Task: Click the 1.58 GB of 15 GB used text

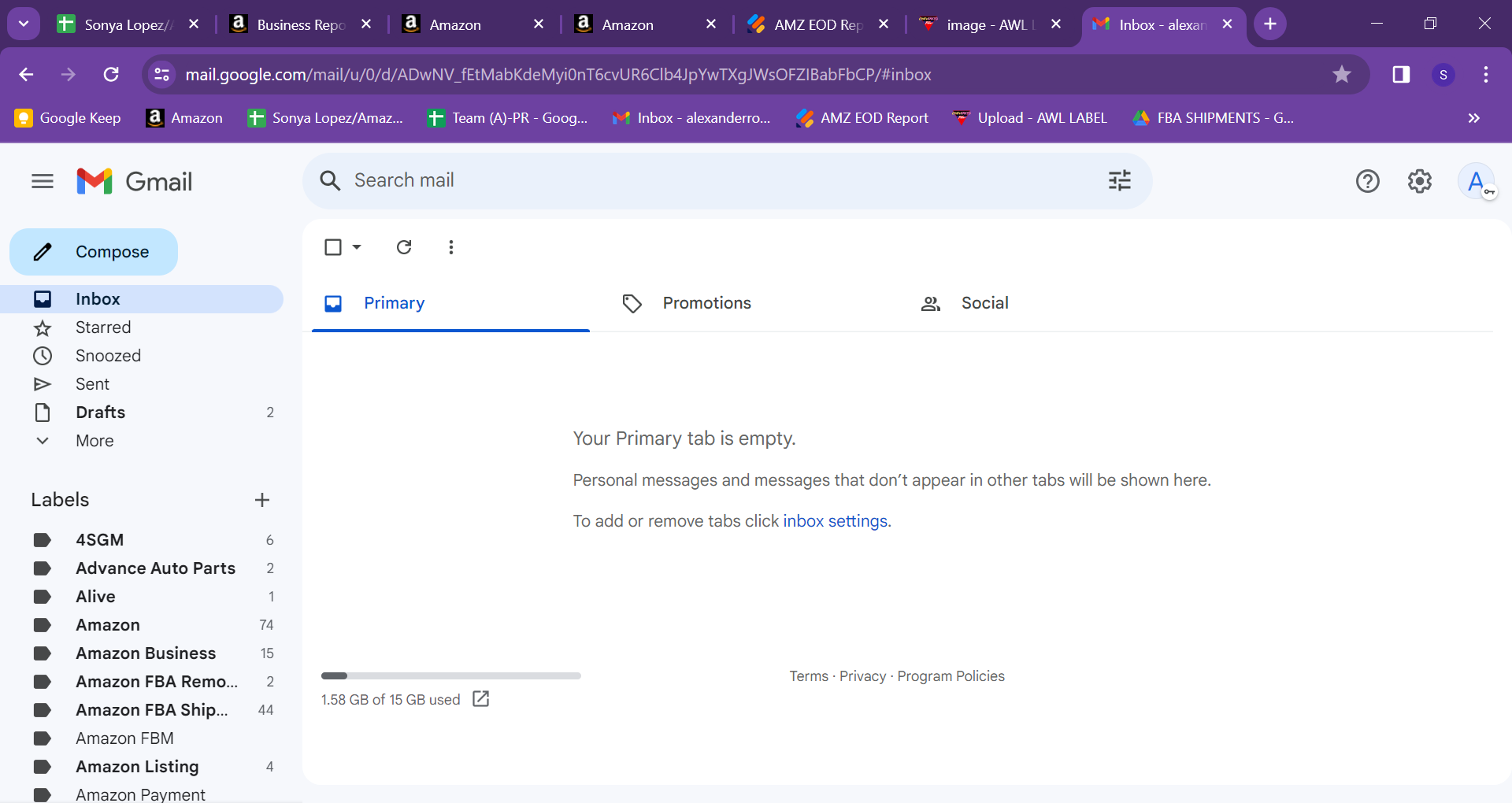Action: (391, 700)
